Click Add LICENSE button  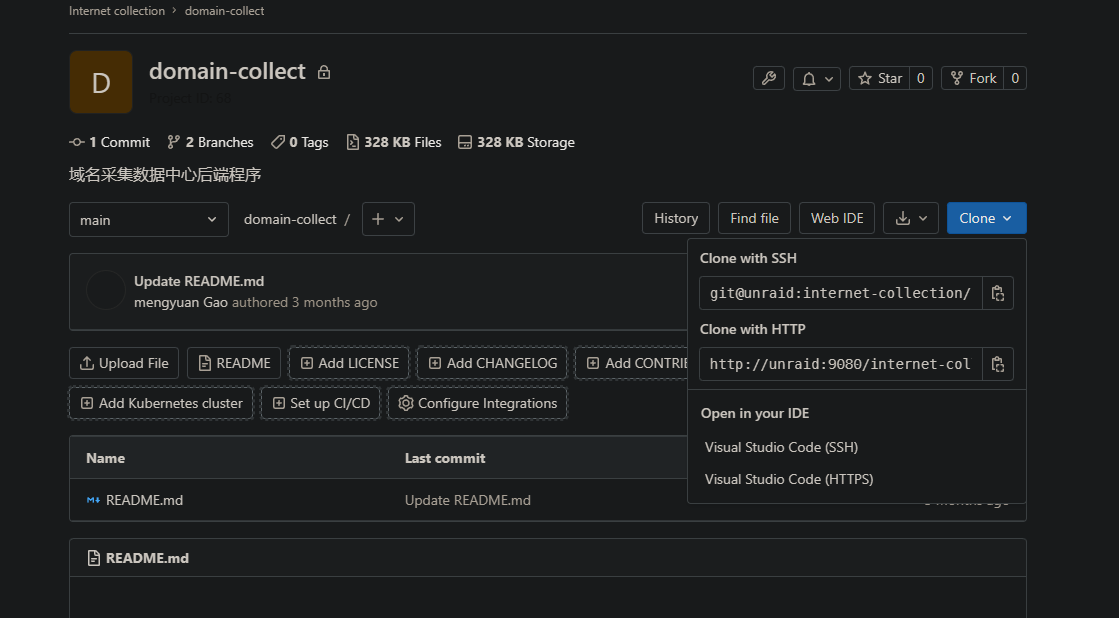click(349, 363)
